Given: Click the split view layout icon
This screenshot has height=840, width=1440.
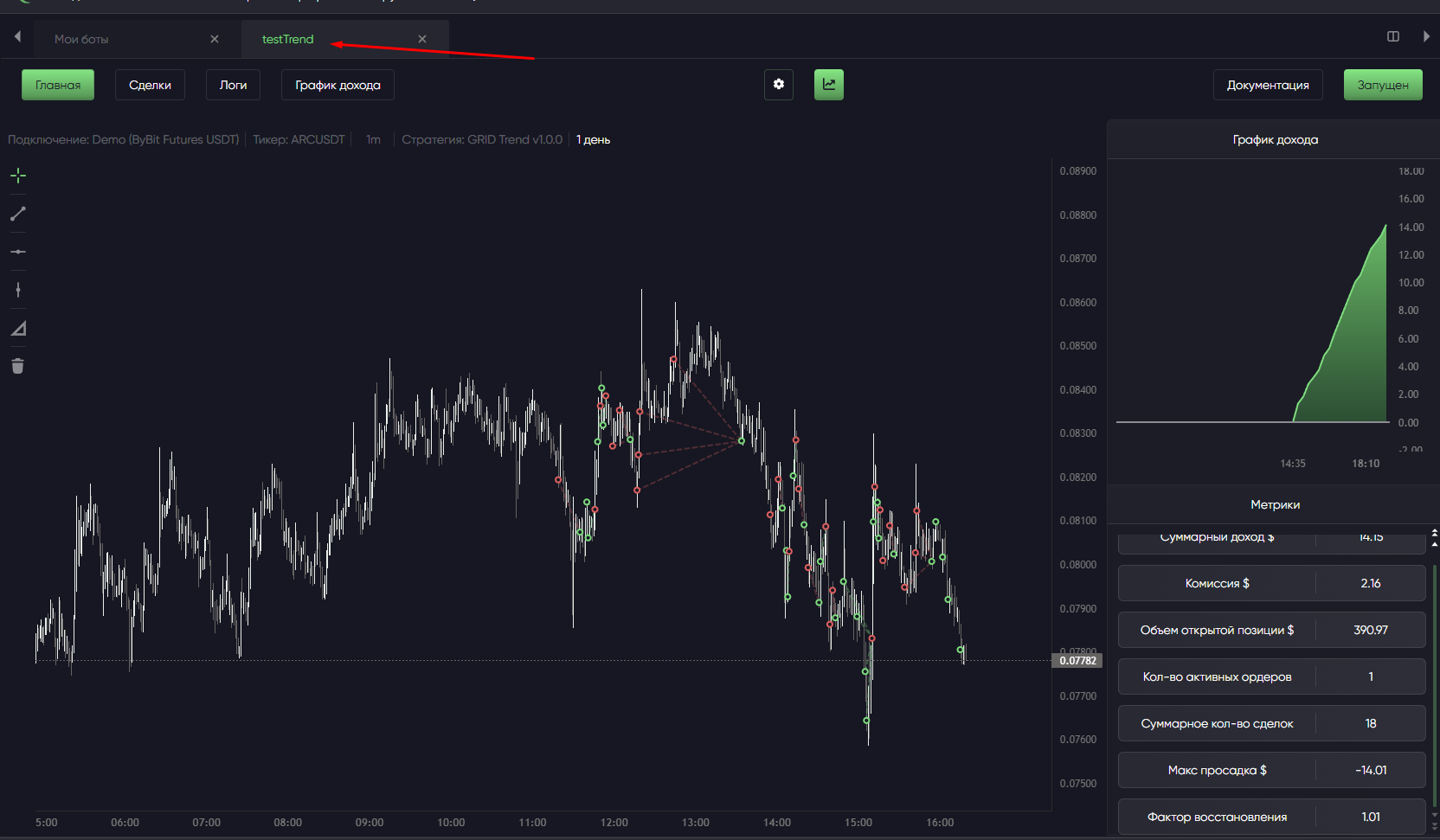Looking at the screenshot, I should point(1393,36).
